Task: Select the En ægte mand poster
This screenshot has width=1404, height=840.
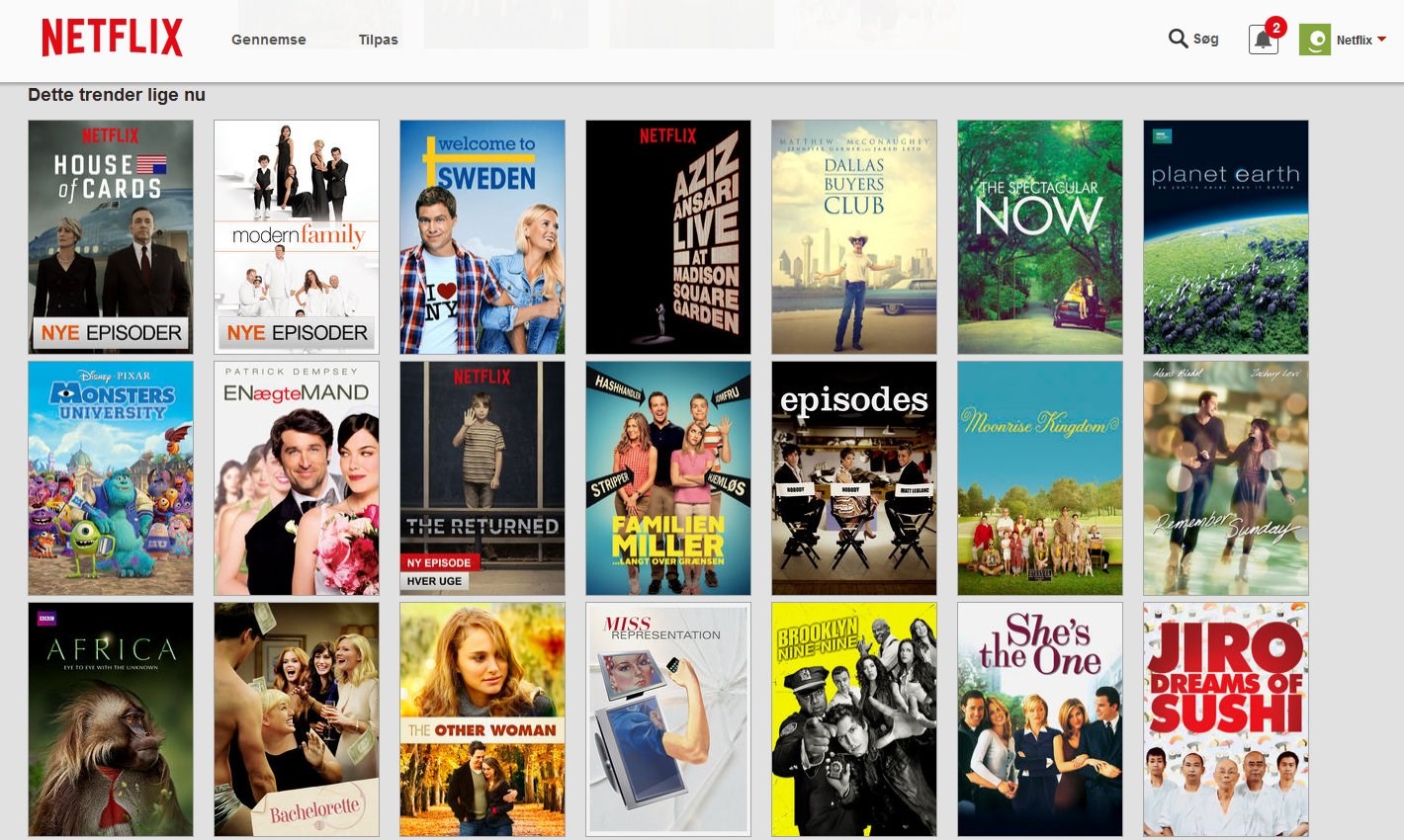Action: 297,478
